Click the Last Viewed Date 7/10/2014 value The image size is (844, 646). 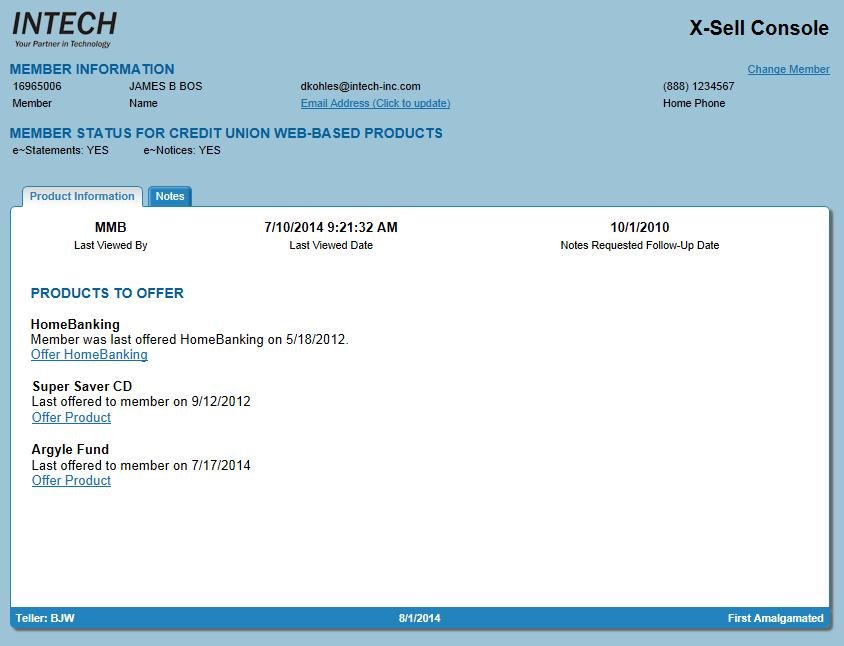coord(330,228)
